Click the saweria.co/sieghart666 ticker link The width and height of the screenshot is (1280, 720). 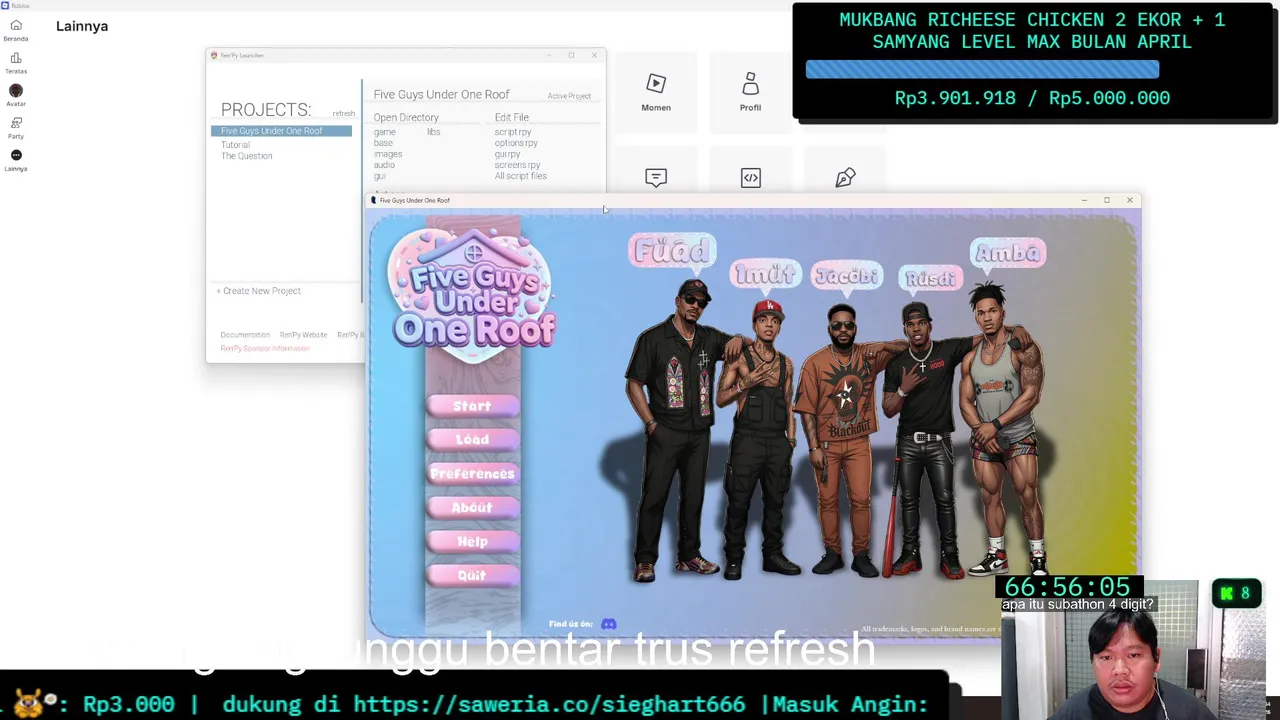pos(549,705)
